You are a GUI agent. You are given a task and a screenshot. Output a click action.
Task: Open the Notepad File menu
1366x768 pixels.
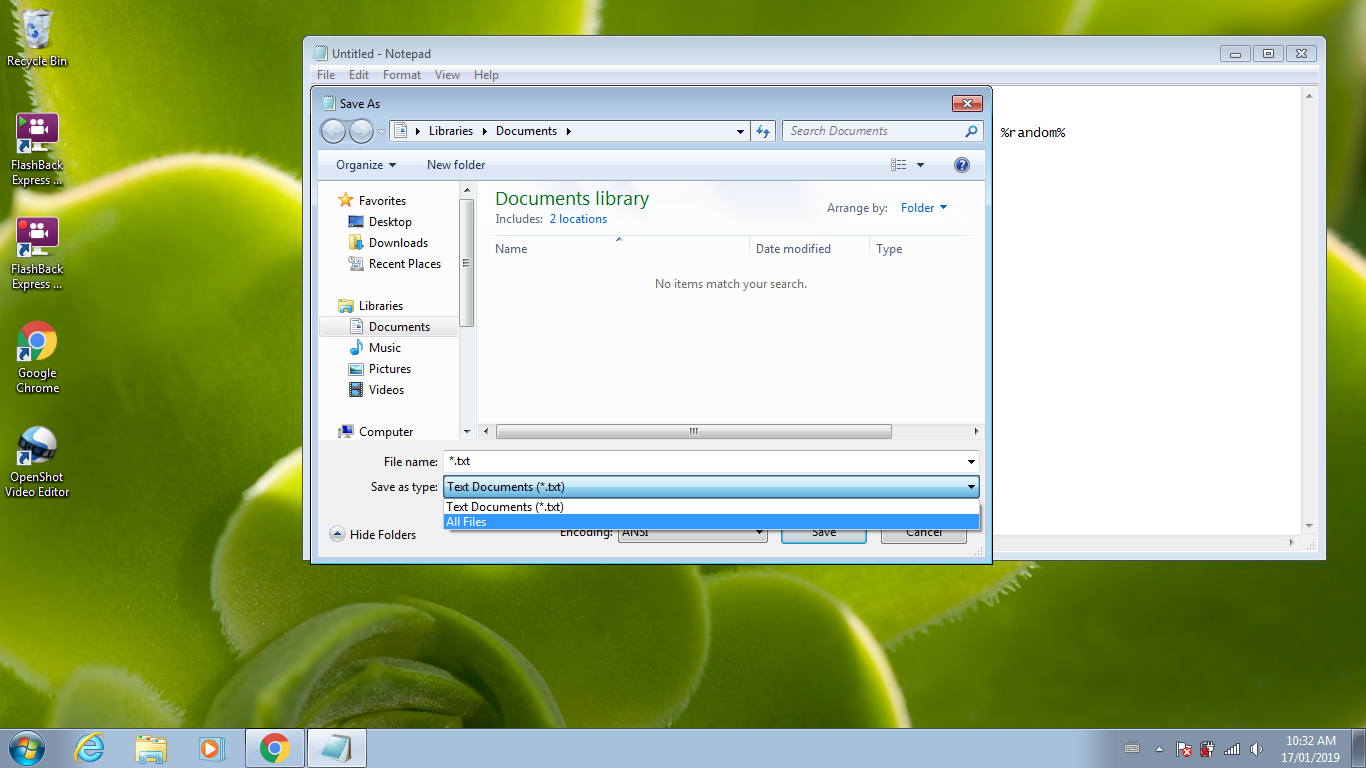[326, 75]
